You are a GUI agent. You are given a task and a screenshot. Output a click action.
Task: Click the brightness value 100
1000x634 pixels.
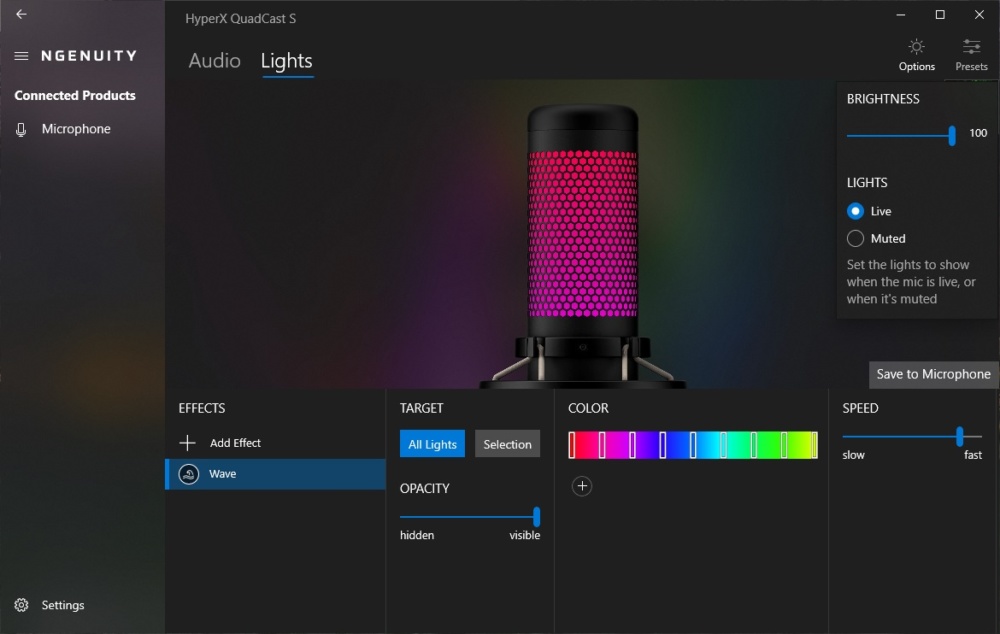978,133
